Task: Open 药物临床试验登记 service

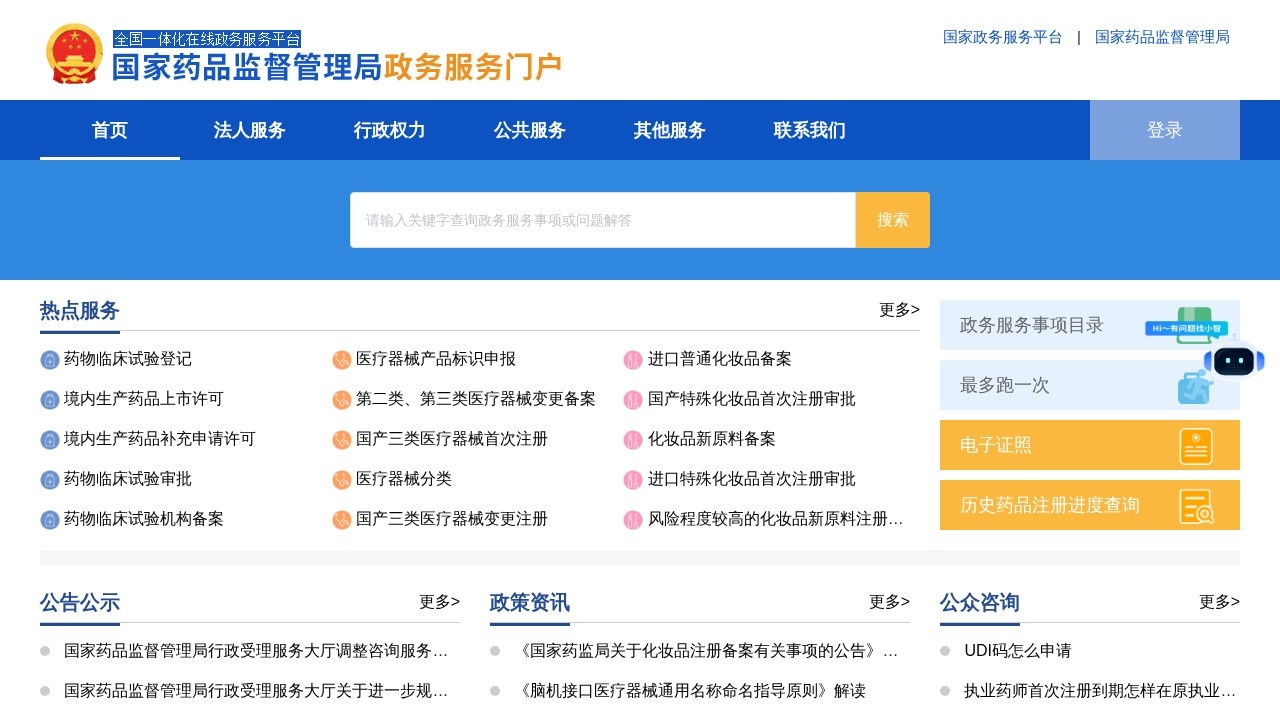Action: [x=128, y=359]
